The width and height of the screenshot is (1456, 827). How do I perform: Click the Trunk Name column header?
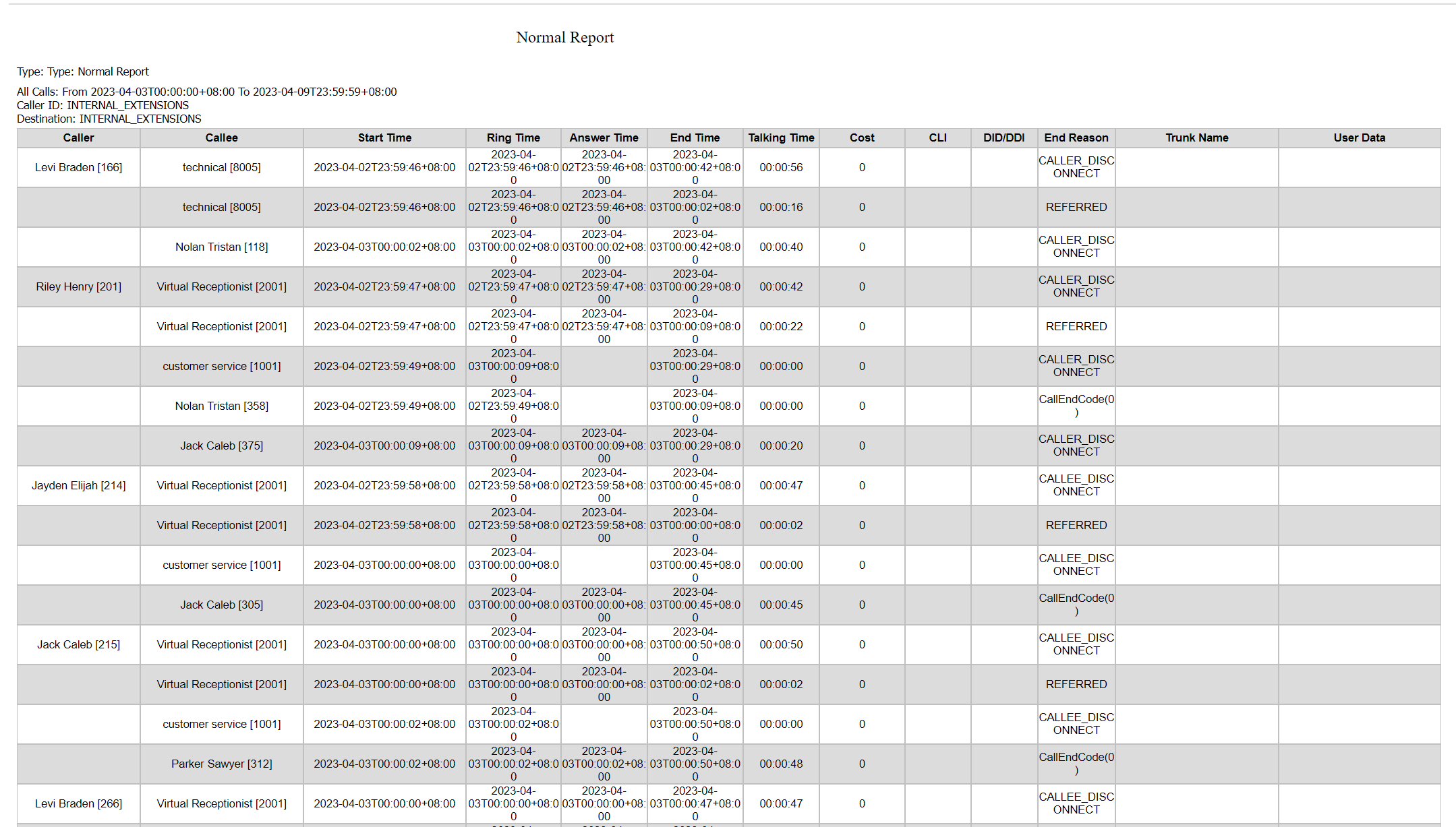(x=1197, y=137)
